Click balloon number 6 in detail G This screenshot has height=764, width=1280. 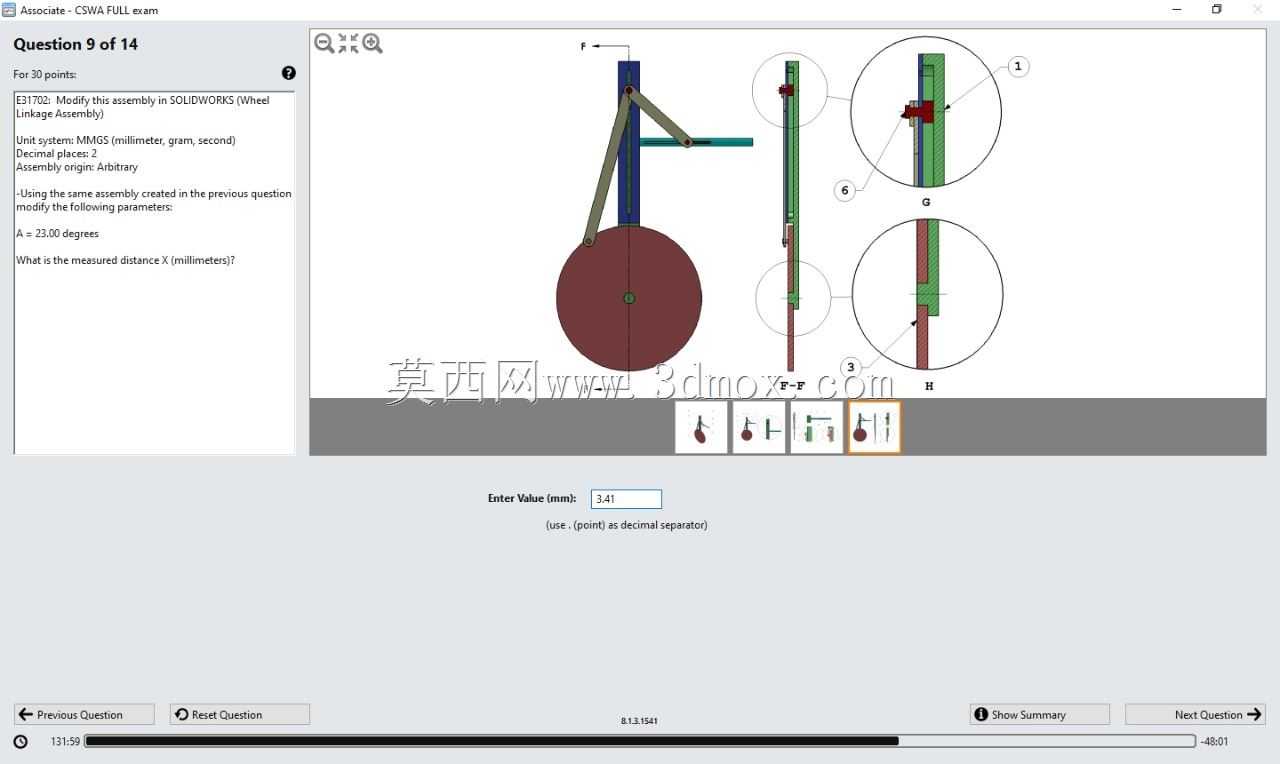point(845,190)
